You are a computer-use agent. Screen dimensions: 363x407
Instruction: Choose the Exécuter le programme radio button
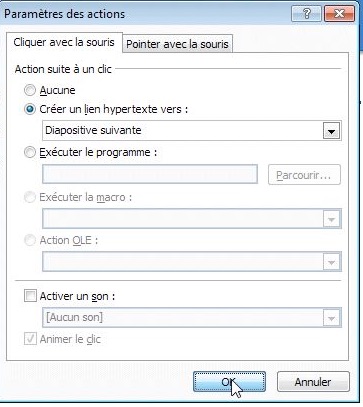tap(30, 153)
